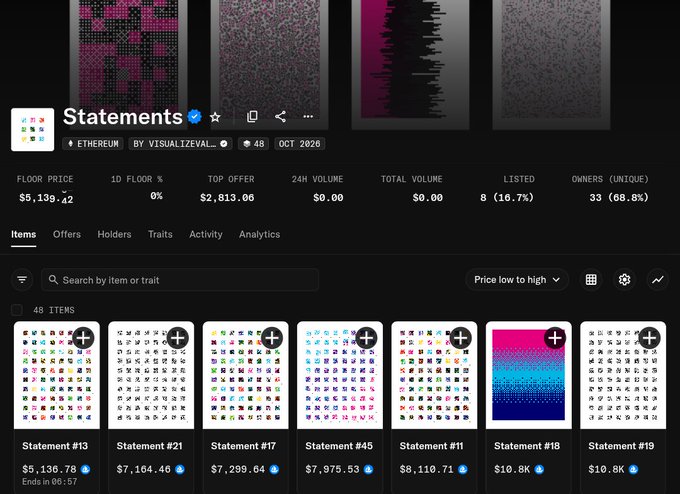Switch to grid view layout icon
Viewport: 680px width, 494px height.
click(591, 280)
